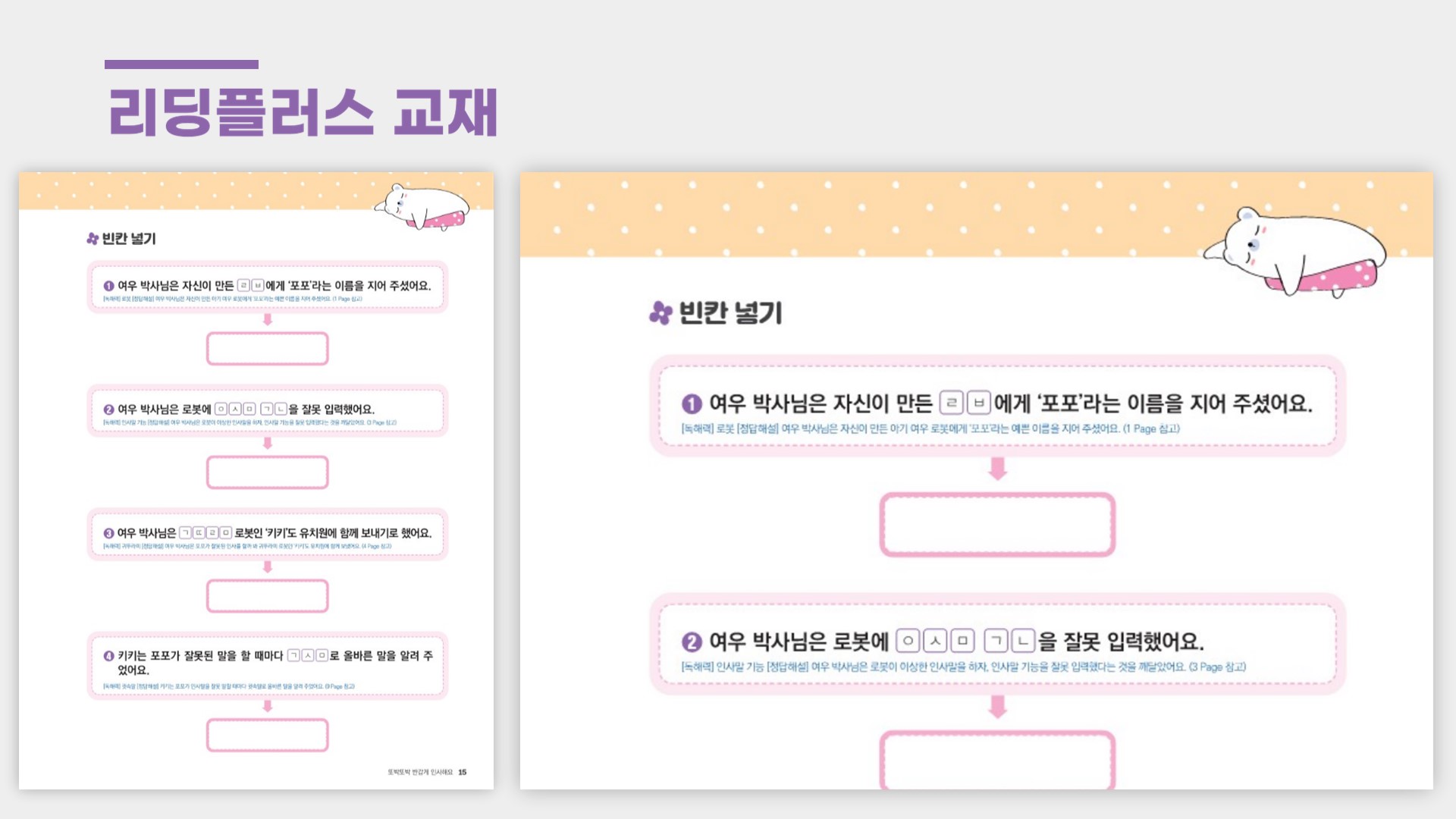Click the pink down arrow under enlarged question 1

pyautogui.click(x=997, y=469)
